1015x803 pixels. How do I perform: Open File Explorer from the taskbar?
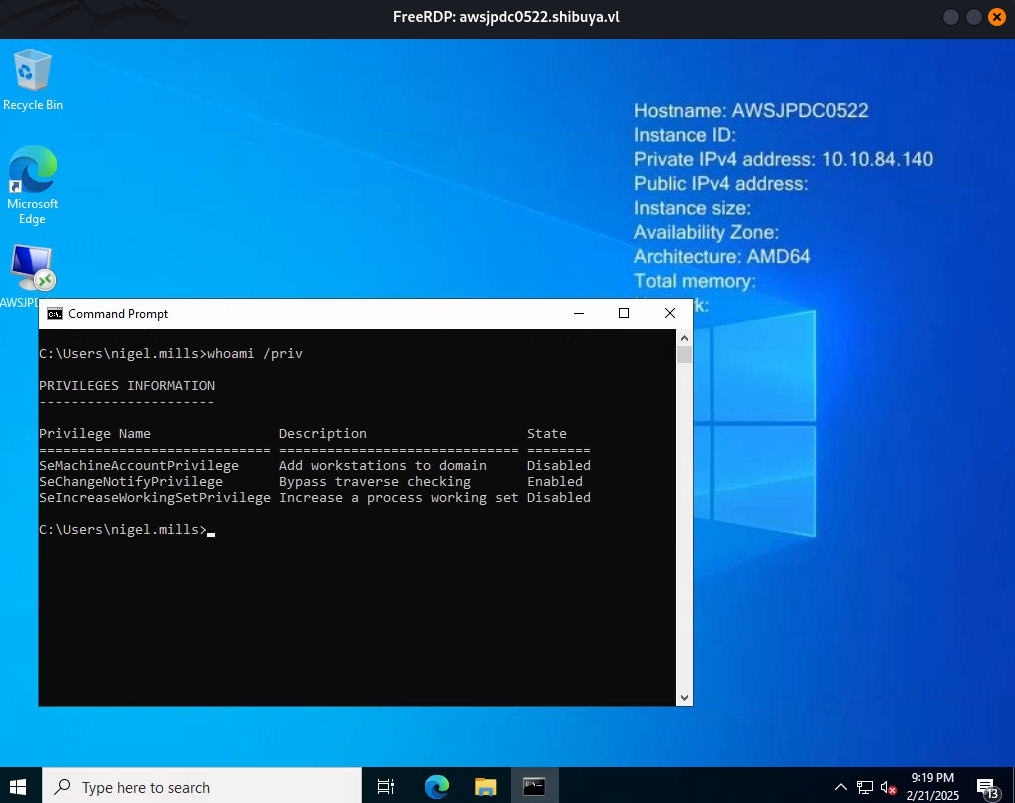coord(485,787)
